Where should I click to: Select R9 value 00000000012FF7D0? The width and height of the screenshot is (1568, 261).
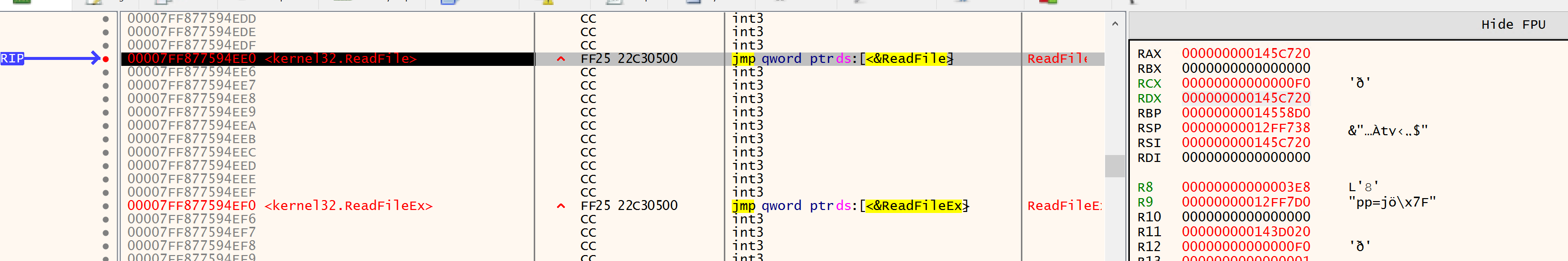tap(1246, 202)
